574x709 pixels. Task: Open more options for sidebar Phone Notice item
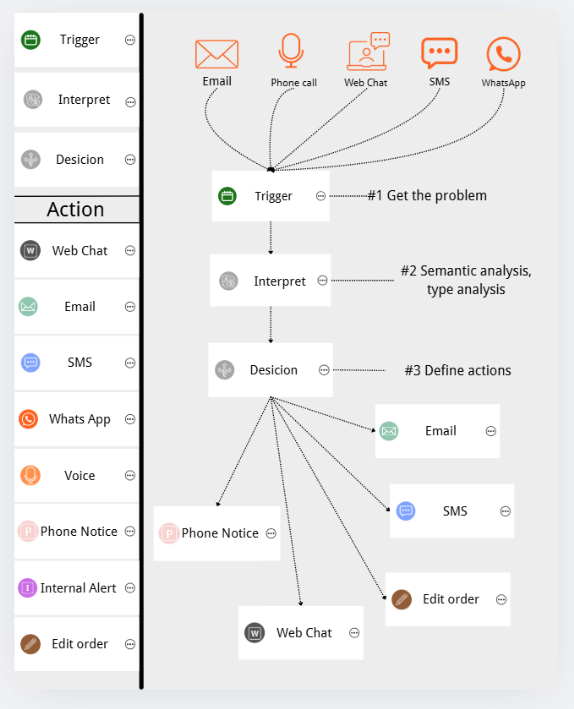click(130, 531)
